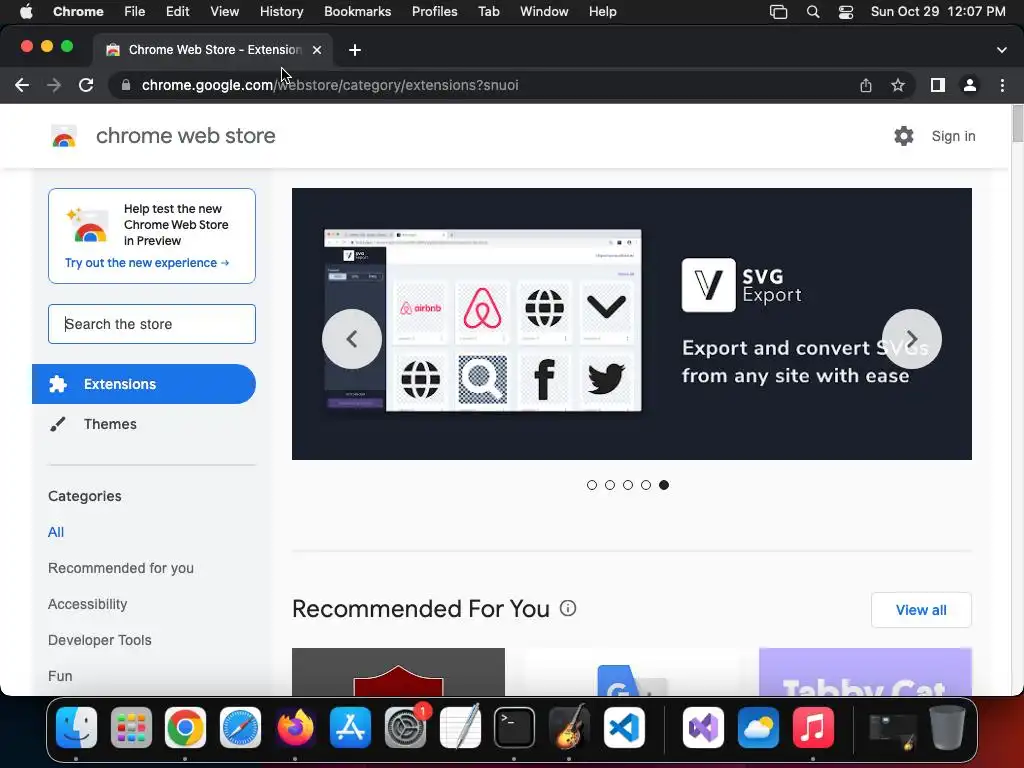
Task: Open the Chrome profile avatar menu
Action: pyautogui.click(x=970, y=85)
